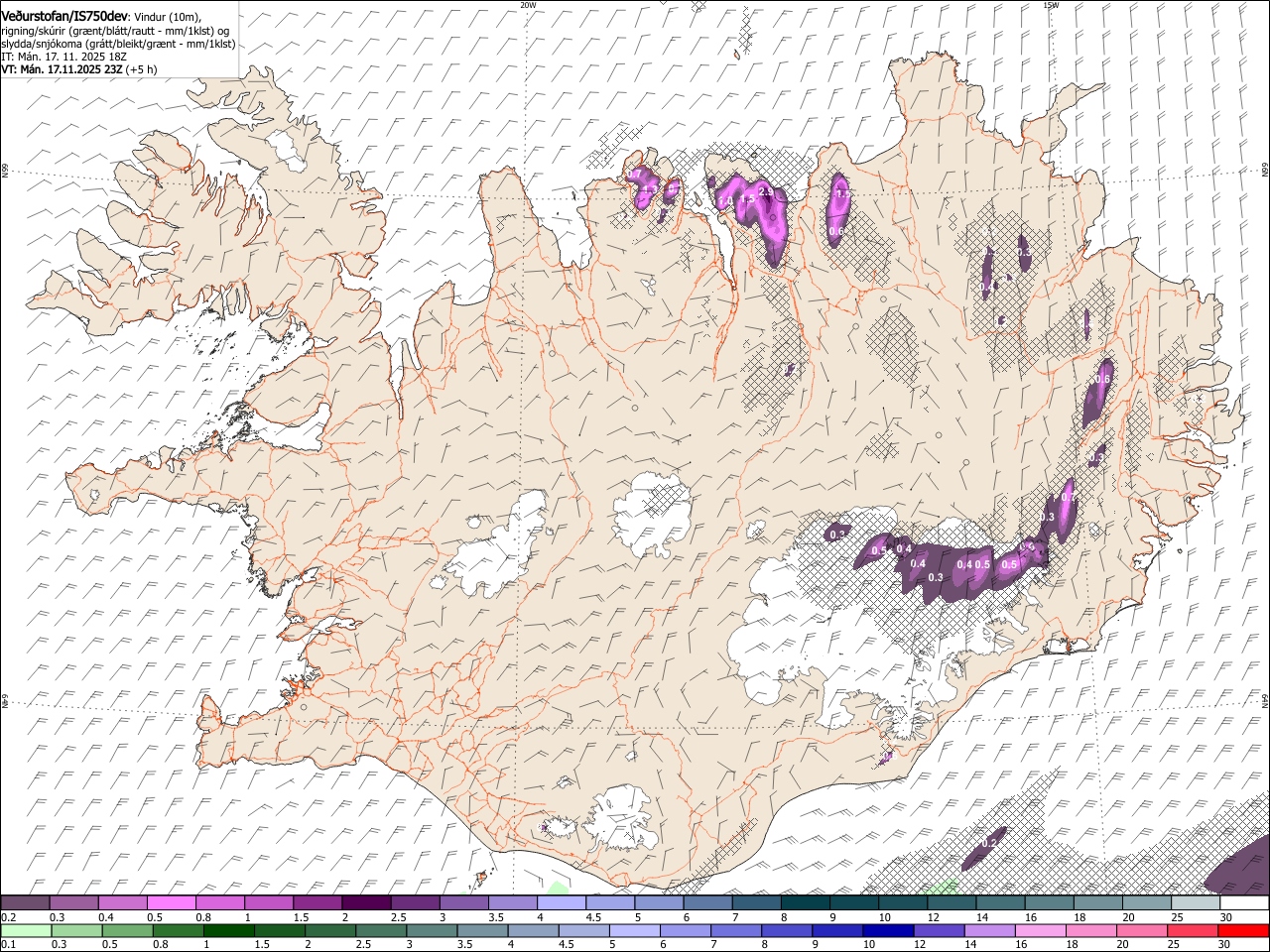1270x952 pixels.
Task: Click the 15W longitude label at top
Action: (1051, 5)
